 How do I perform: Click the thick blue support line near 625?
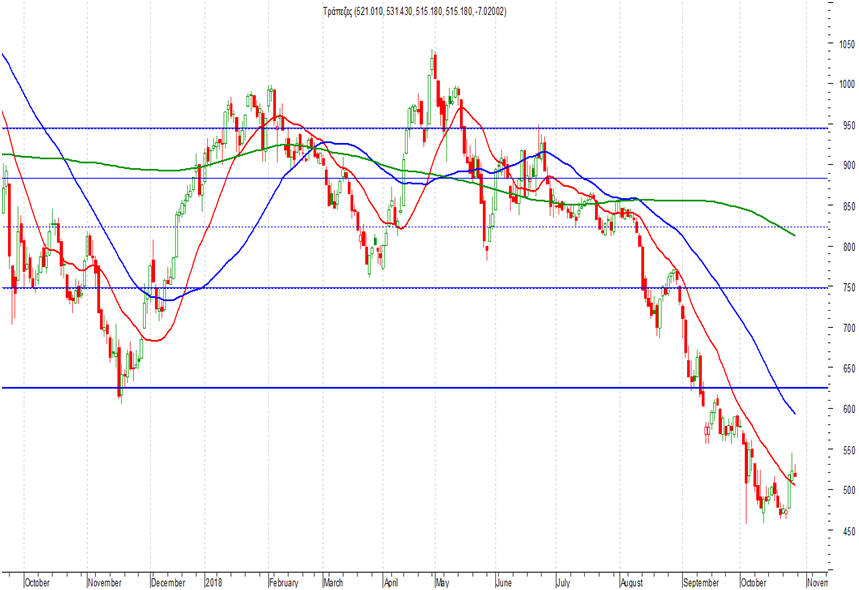pyautogui.click(x=414, y=388)
